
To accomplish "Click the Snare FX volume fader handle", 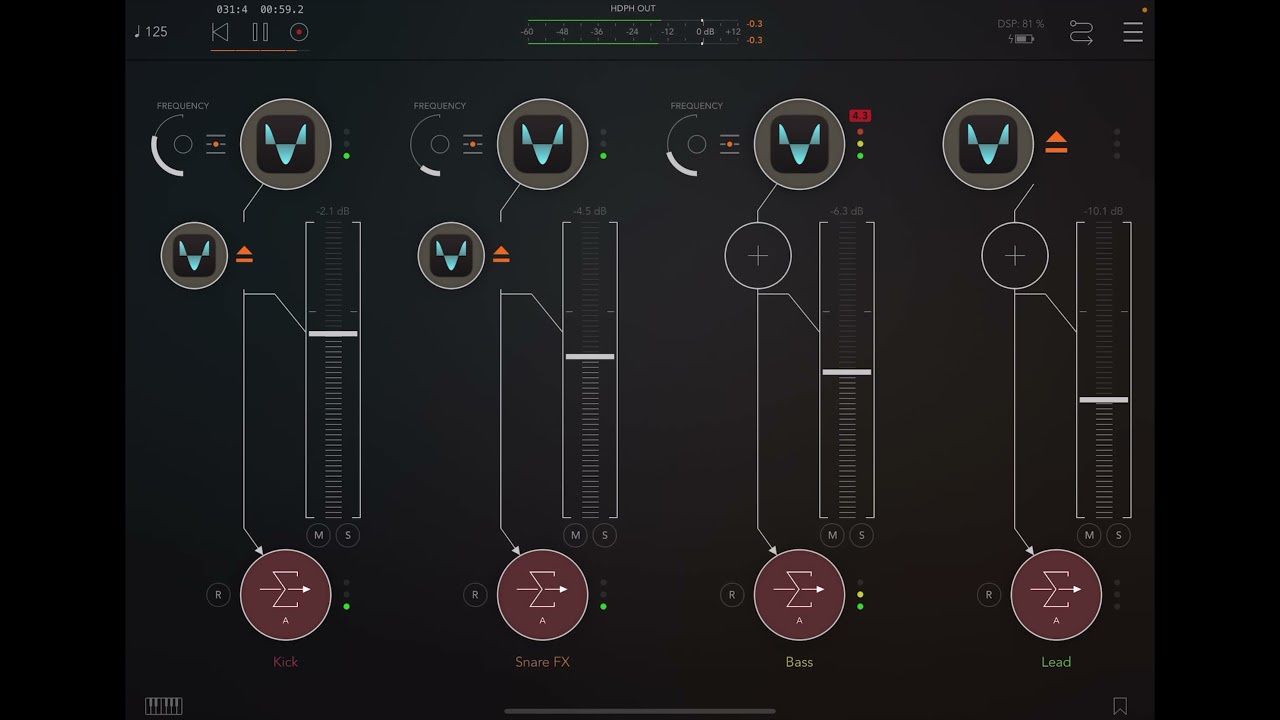I will coord(590,356).
